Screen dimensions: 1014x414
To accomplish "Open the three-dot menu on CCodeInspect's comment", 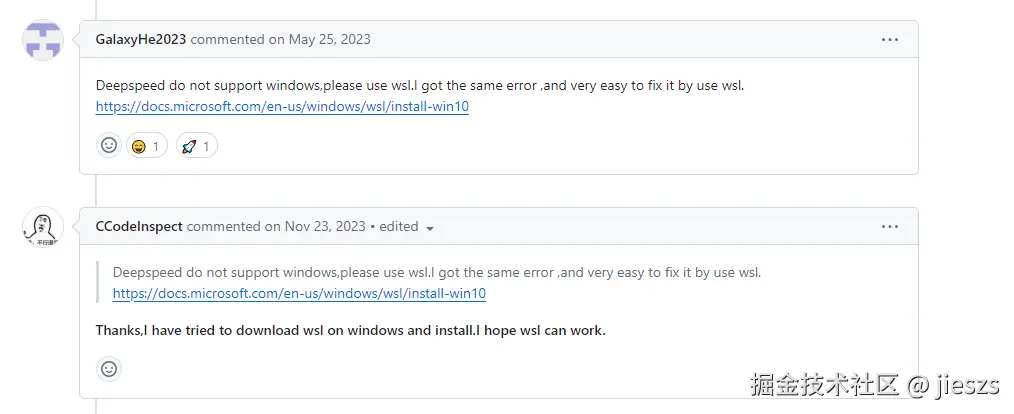I will pos(889,227).
